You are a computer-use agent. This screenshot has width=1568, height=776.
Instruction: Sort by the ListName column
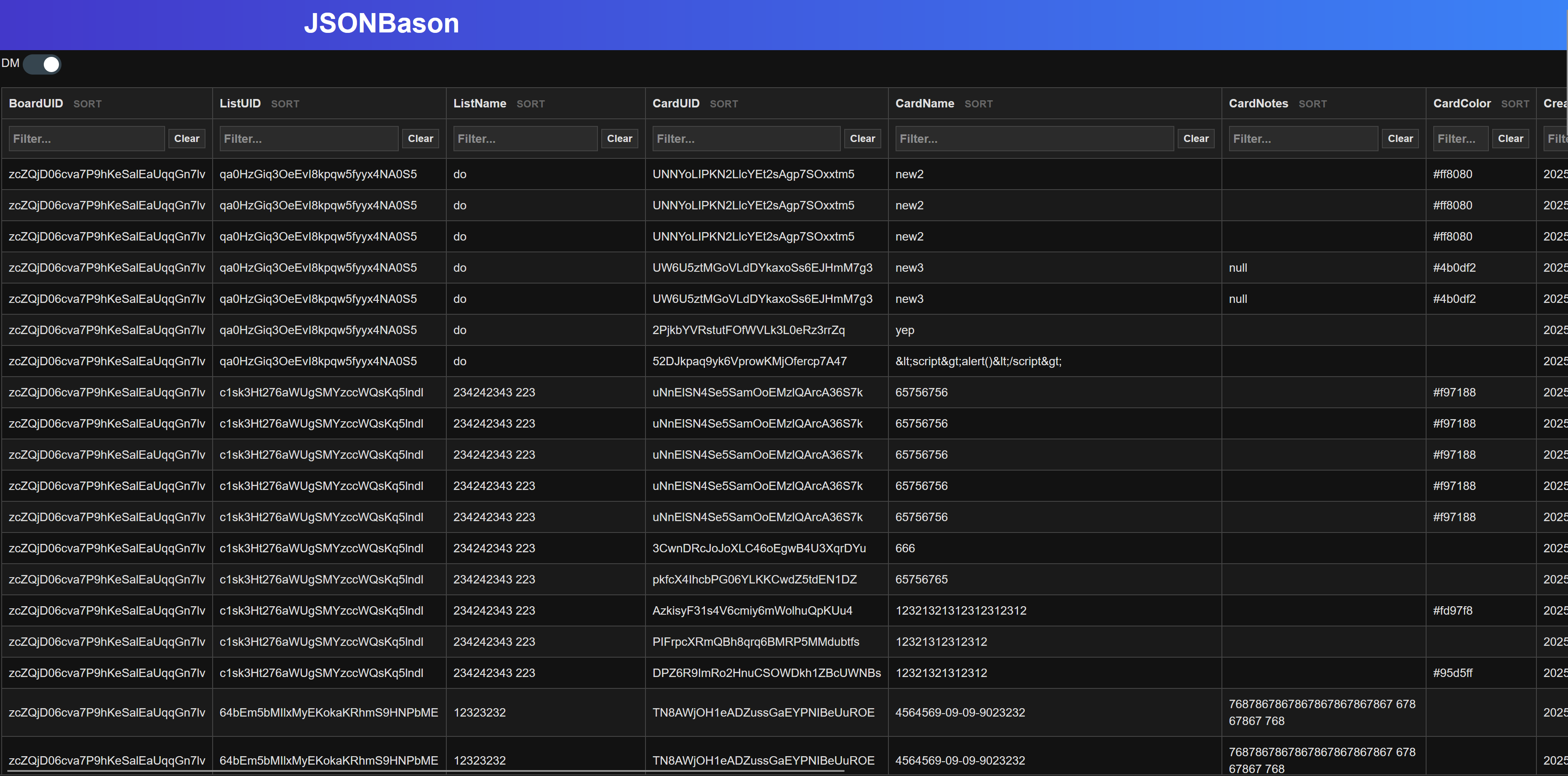point(531,104)
